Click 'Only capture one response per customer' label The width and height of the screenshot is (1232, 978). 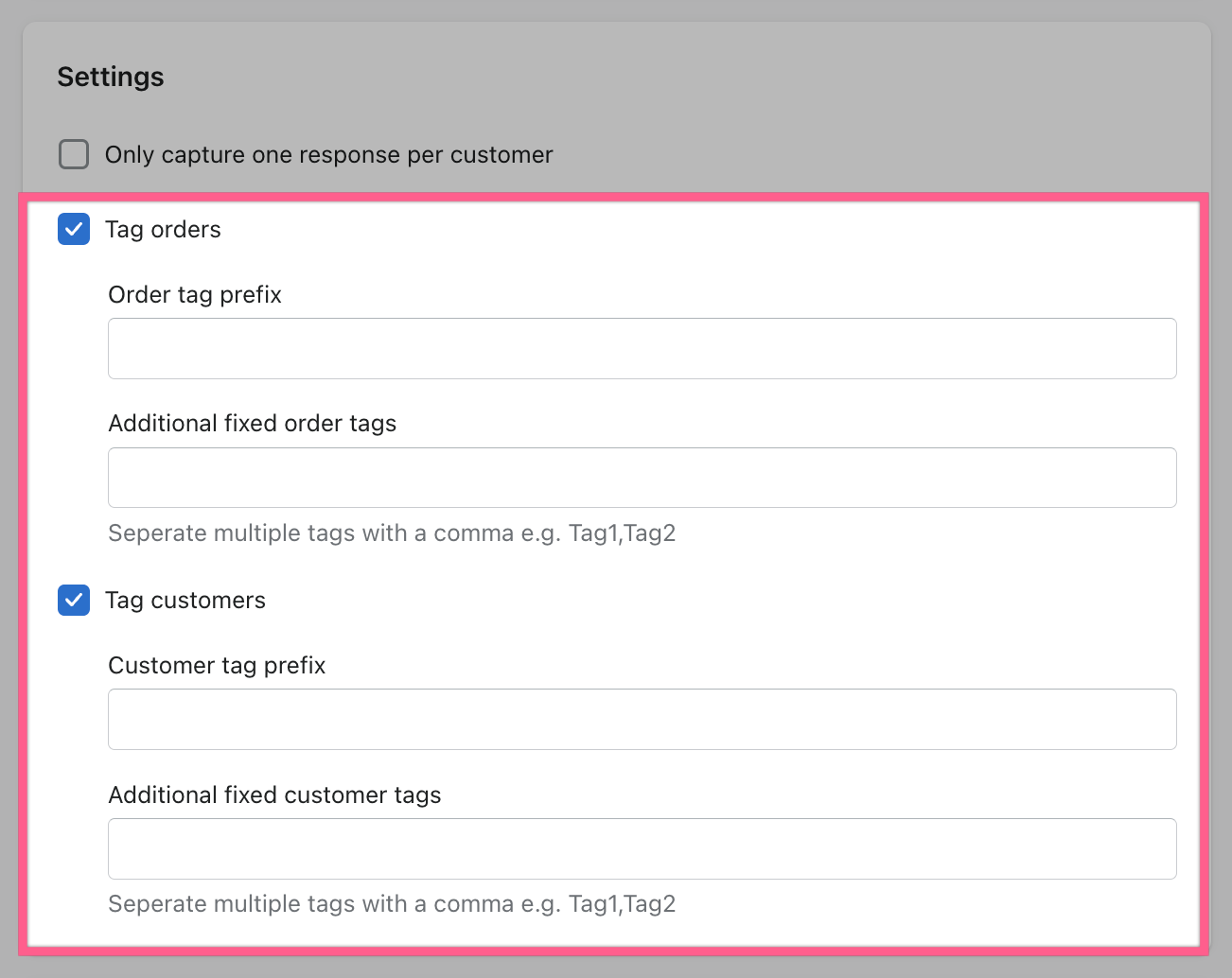coord(328,155)
